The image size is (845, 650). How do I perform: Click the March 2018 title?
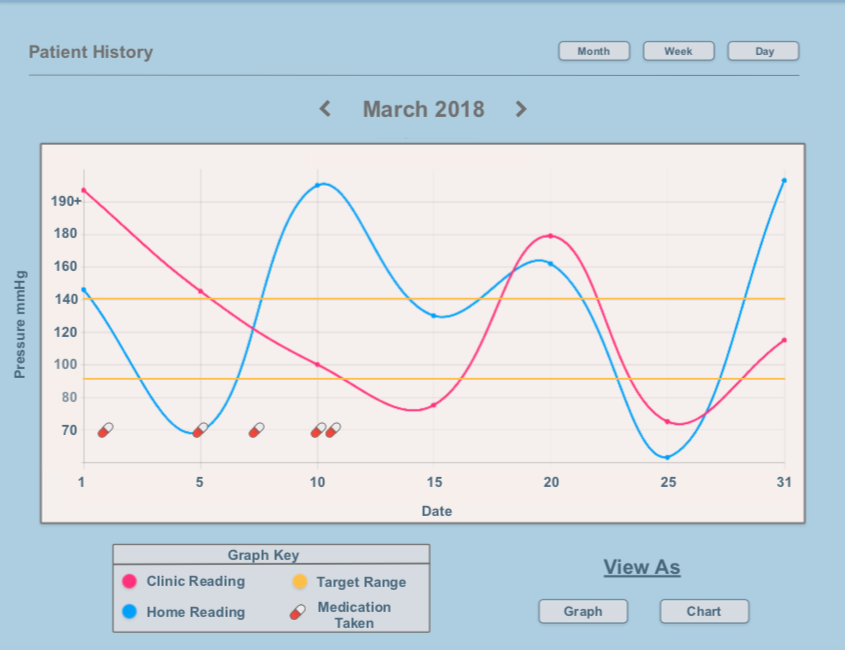point(424,109)
